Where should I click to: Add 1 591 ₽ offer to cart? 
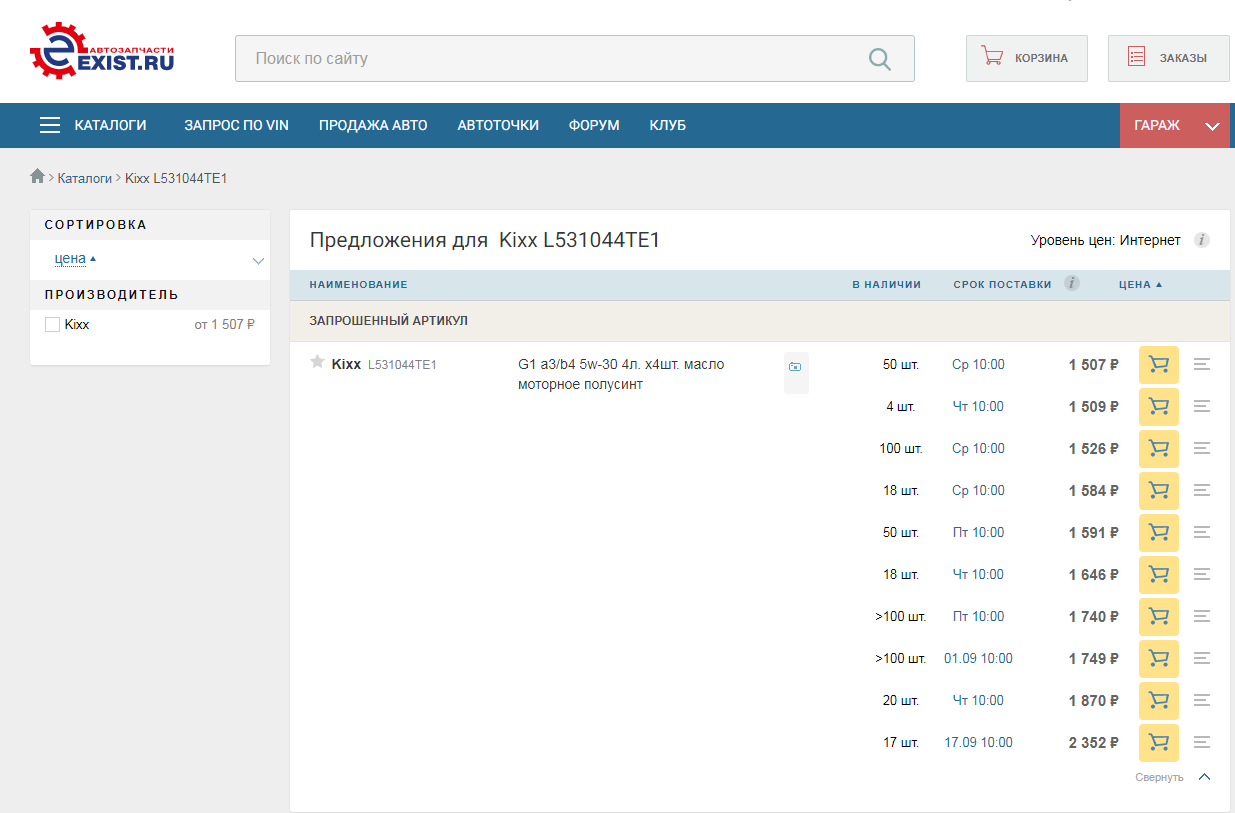[x=1159, y=533]
